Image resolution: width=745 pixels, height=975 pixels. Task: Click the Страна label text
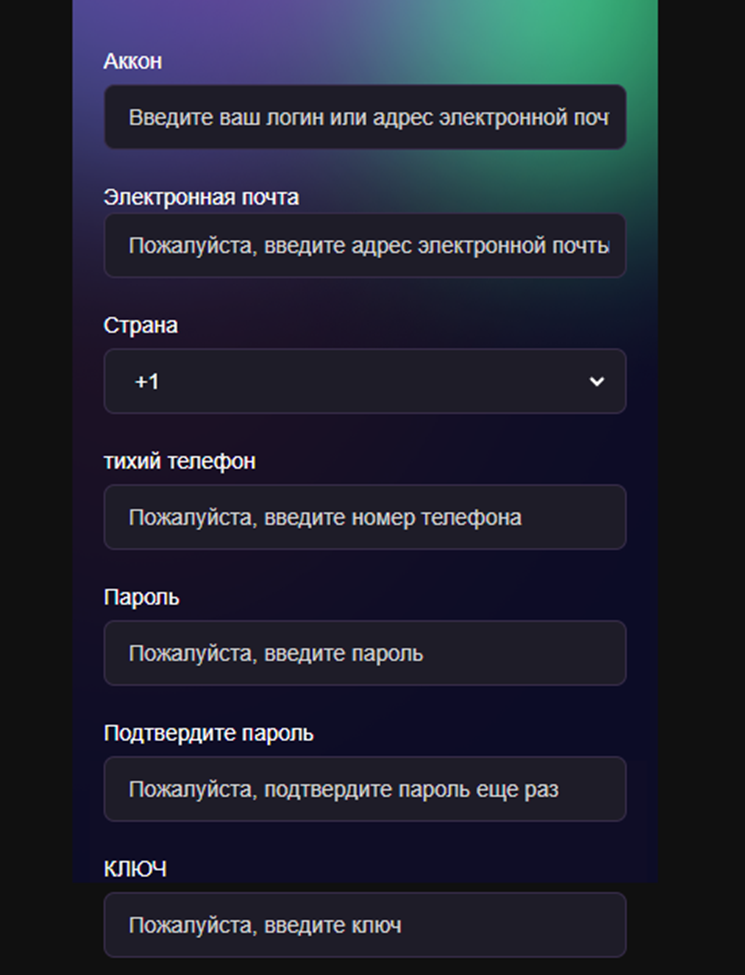tap(141, 325)
